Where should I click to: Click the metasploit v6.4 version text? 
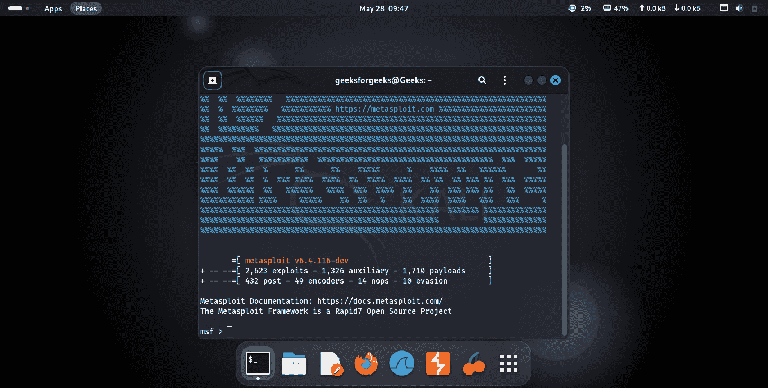(x=296, y=261)
